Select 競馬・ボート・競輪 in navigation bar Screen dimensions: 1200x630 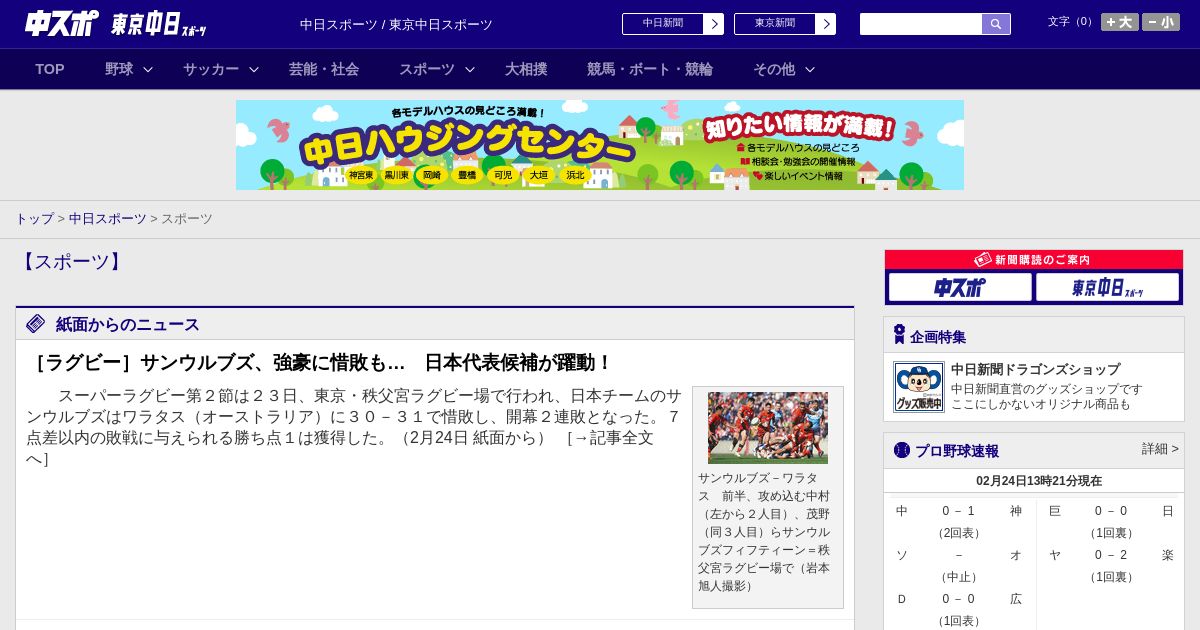click(650, 69)
